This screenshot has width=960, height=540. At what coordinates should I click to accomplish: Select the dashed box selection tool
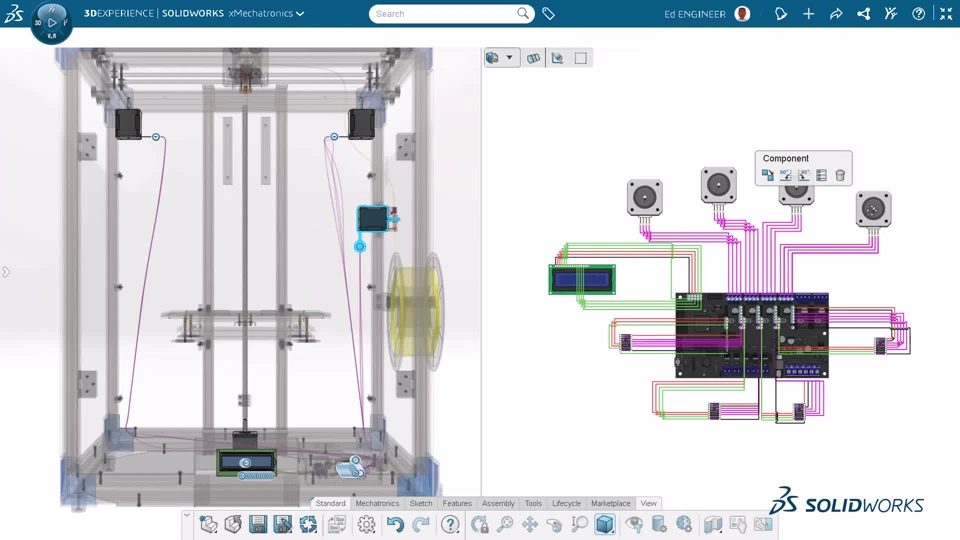click(580, 58)
